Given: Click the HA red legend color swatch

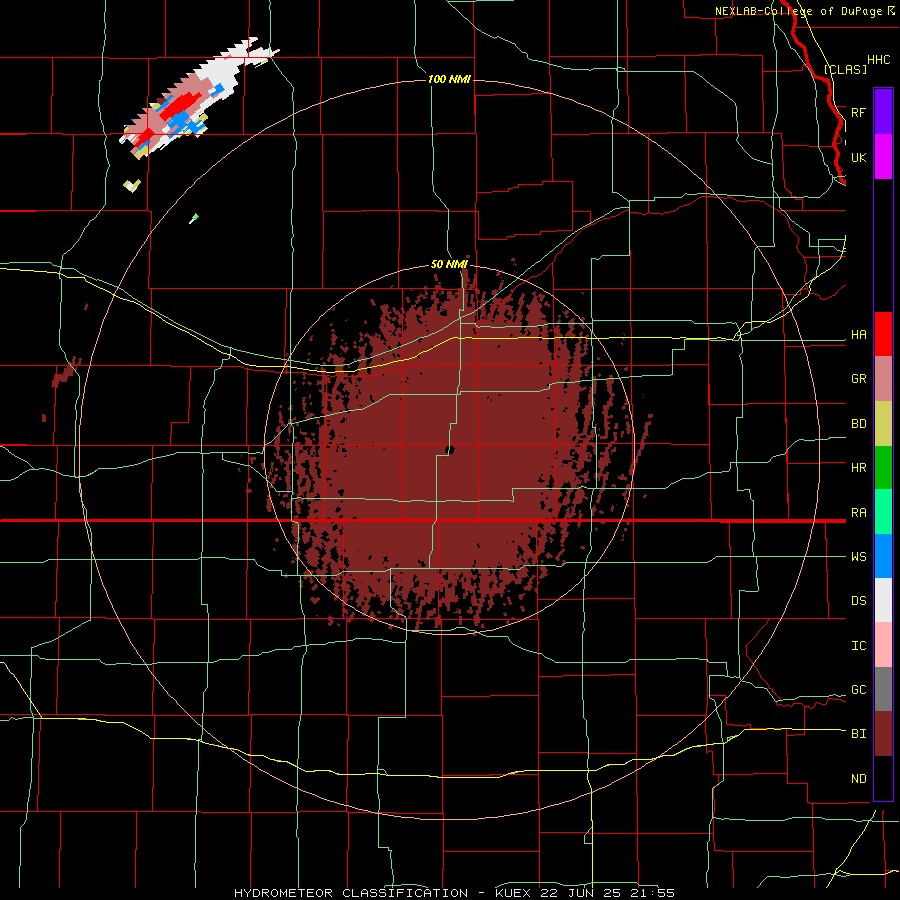Looking at the screenshot, I should [883, 334].
